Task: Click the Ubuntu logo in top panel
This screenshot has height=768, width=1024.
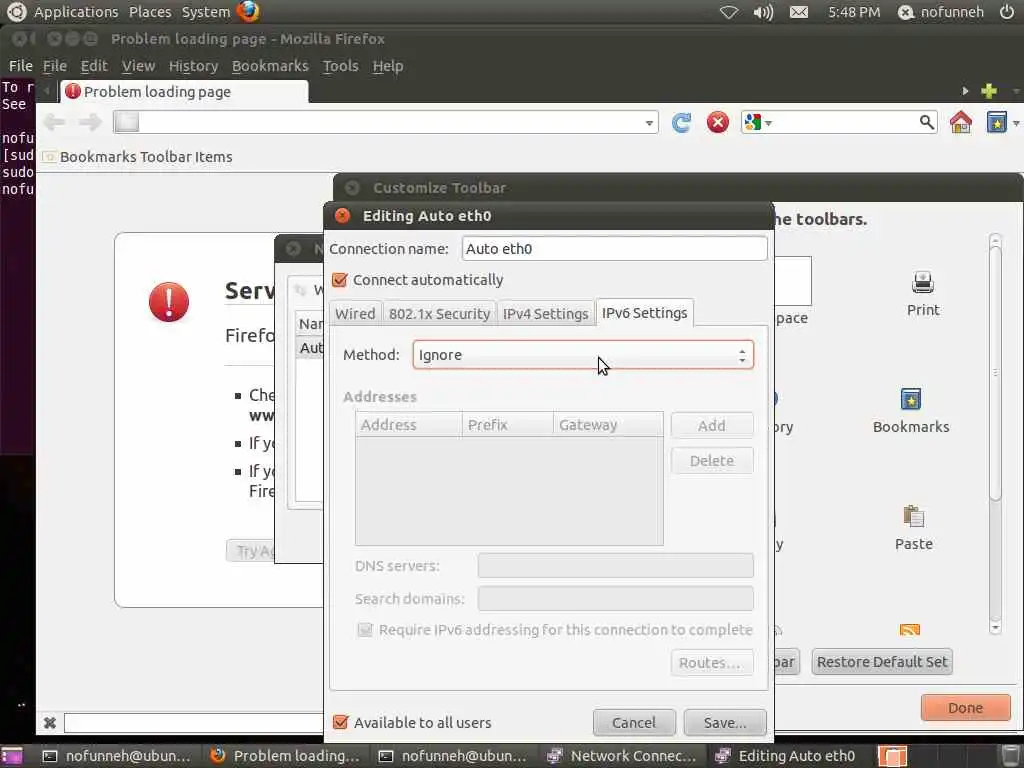Action: pos(16,11)
